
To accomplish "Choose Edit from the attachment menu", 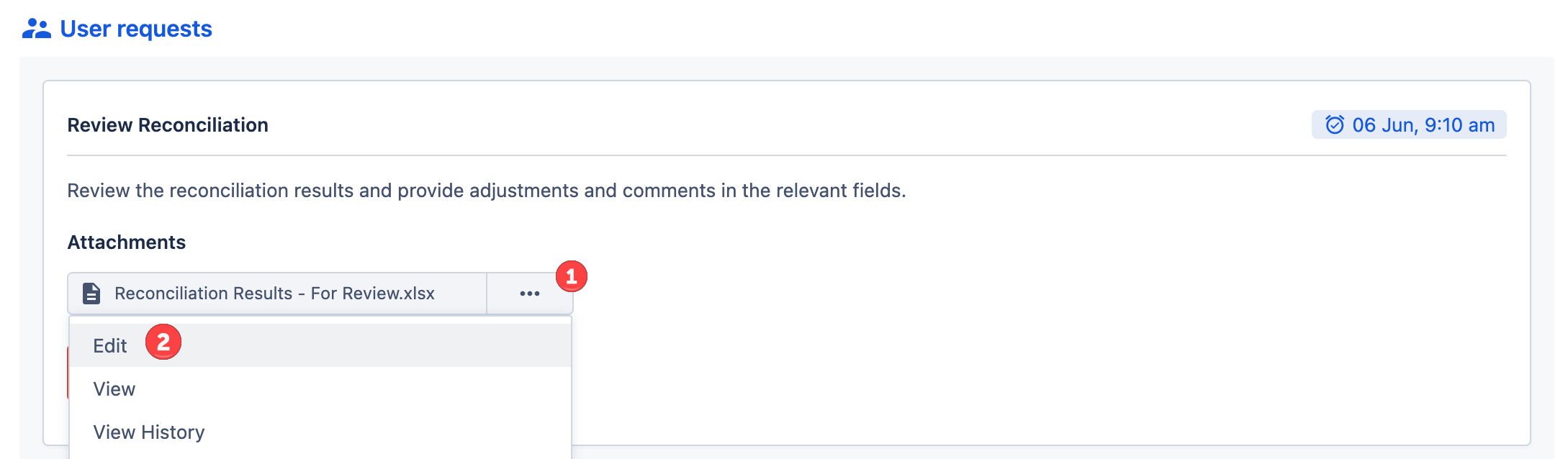I will [x=110, y=346].
